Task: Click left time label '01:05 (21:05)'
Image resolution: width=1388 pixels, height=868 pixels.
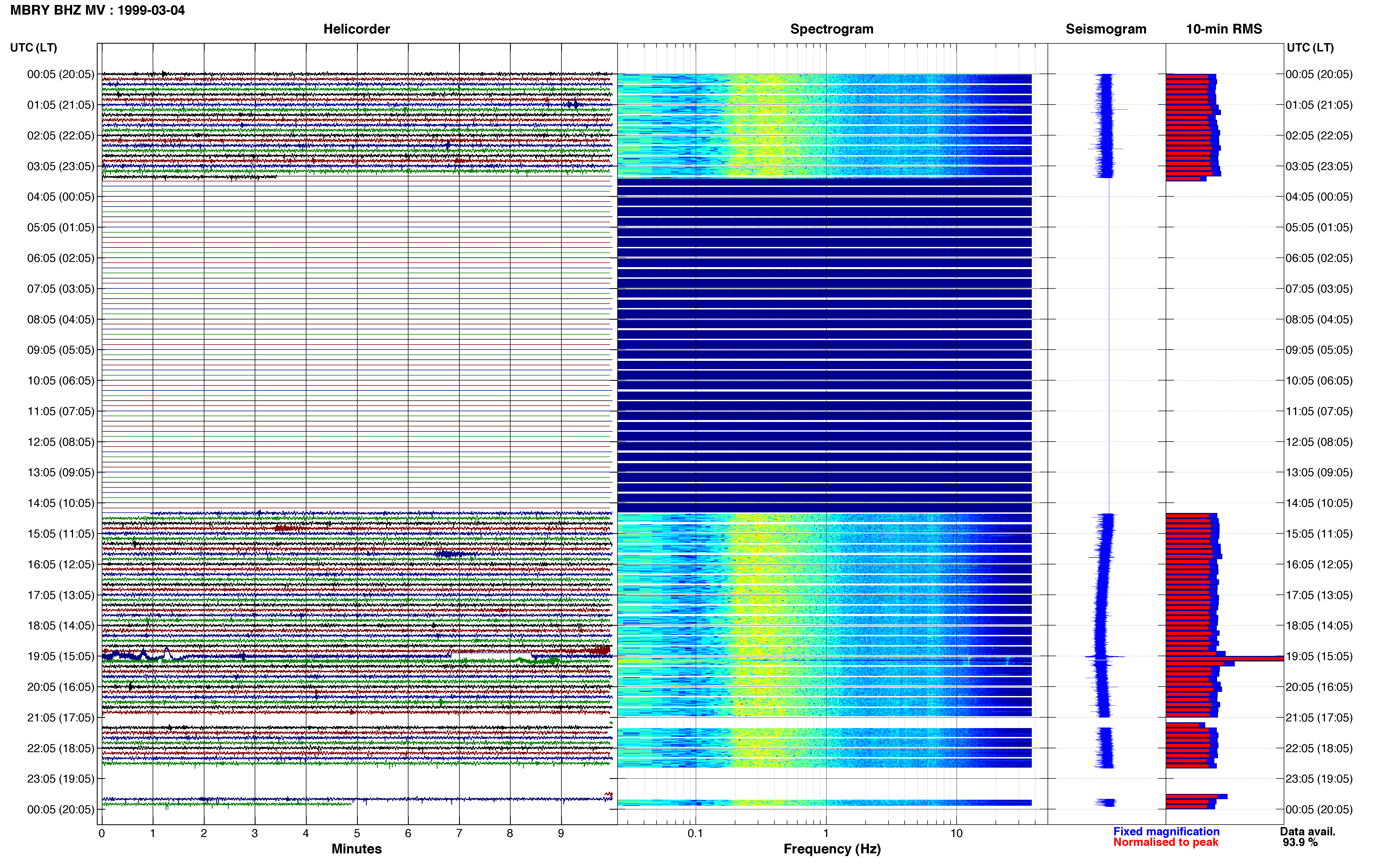Action: [x=61, y=105]
